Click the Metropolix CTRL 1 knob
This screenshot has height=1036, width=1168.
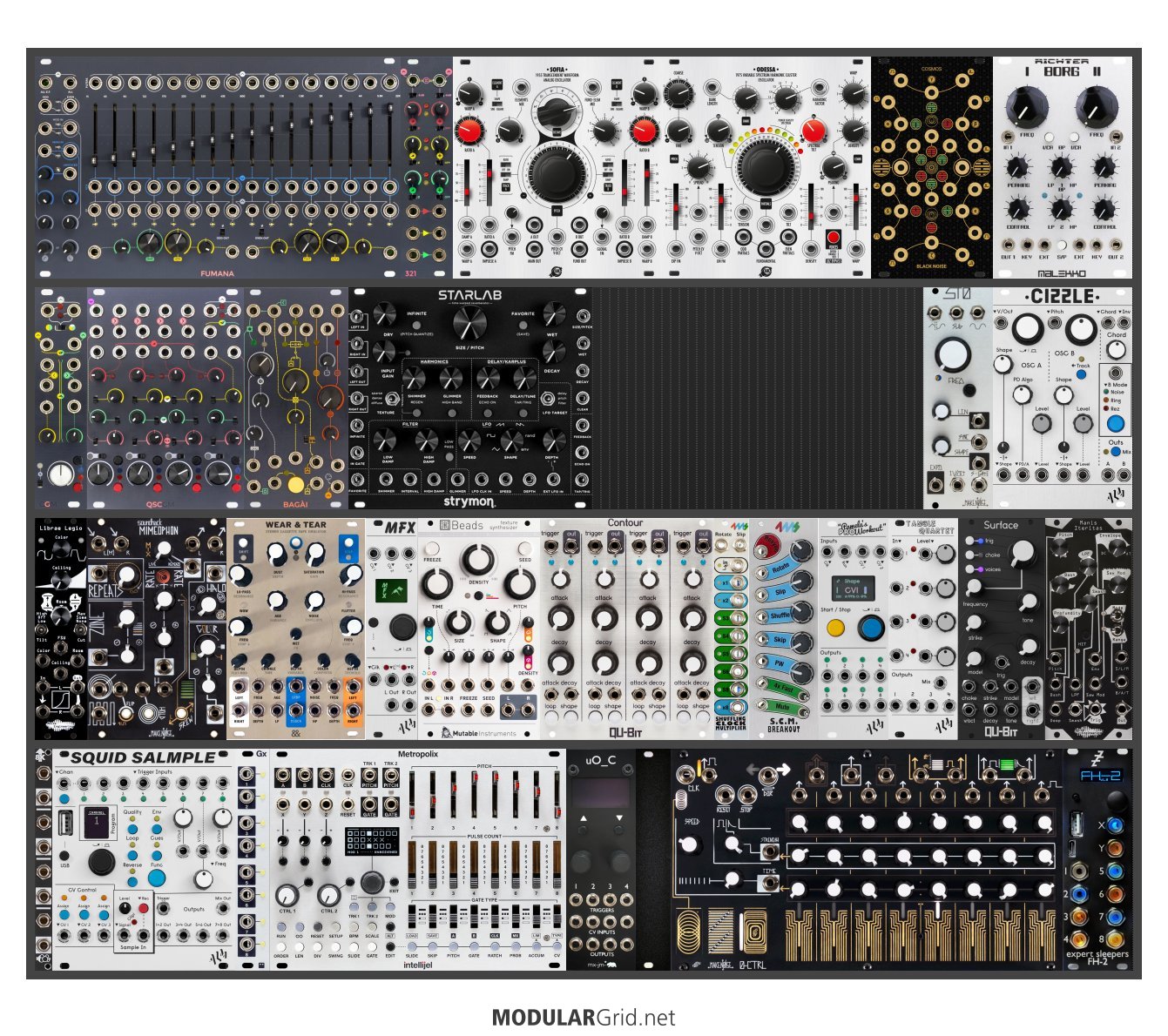pyautogui.click(x=287, y=896)
